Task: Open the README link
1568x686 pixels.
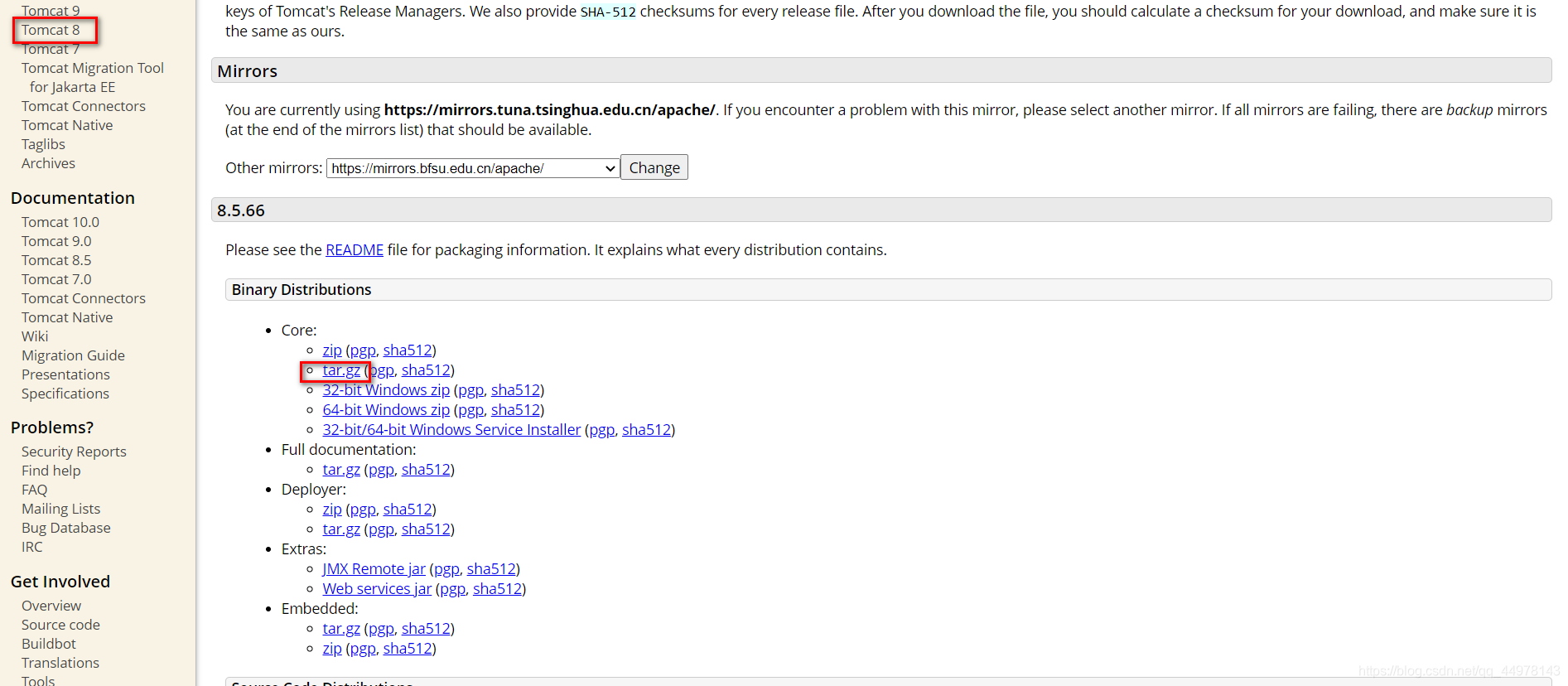Action: click(x=355, y=250)
